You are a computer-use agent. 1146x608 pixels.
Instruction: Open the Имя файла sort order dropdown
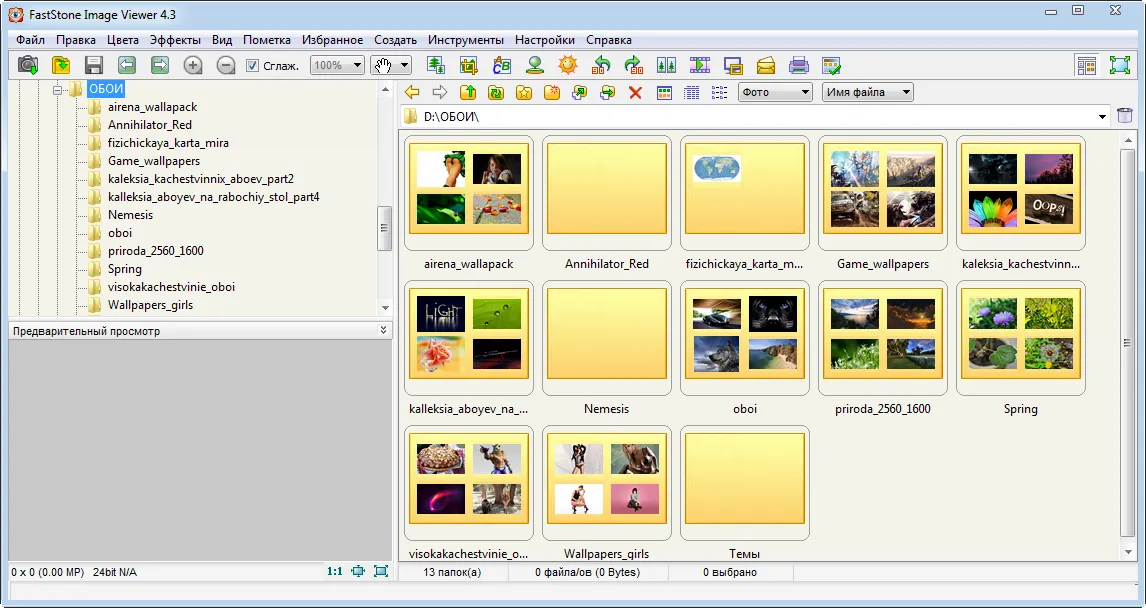(868, 92)
